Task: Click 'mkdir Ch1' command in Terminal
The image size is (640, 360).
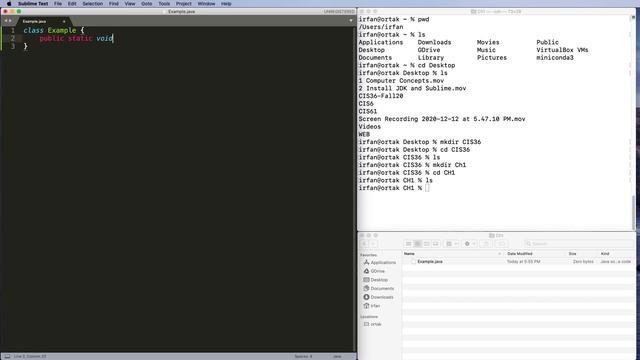Action: pyautogui.click(x=449, y=165)
